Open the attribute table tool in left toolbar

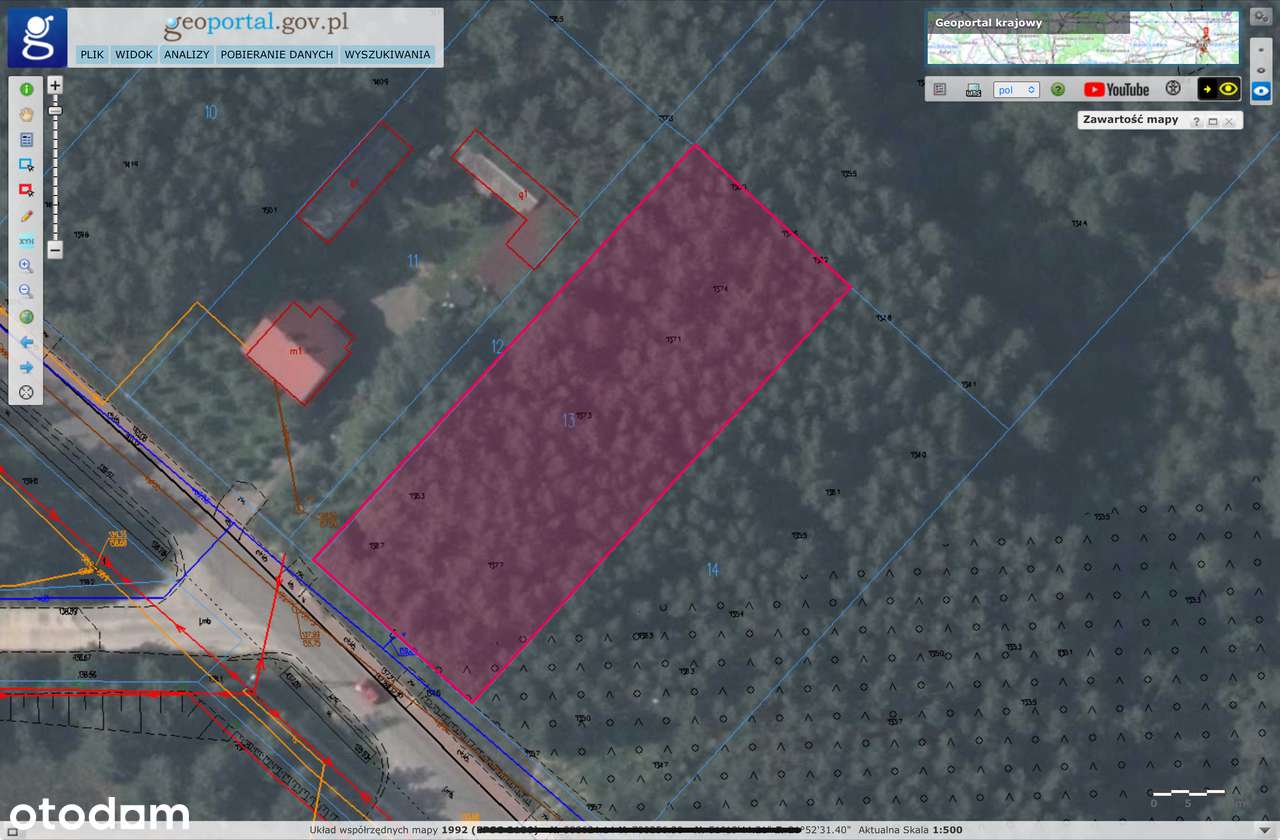point(26,139)
